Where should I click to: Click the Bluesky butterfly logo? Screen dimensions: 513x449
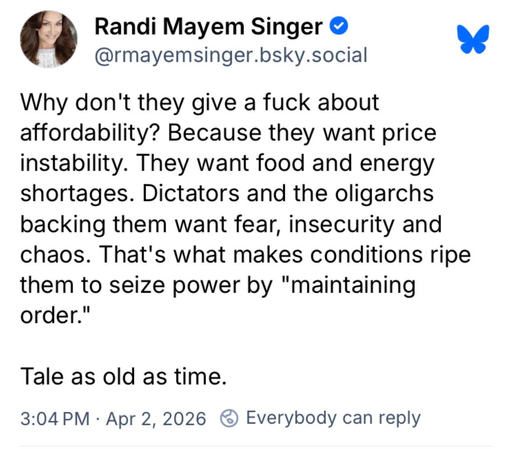tap(473, 39)
